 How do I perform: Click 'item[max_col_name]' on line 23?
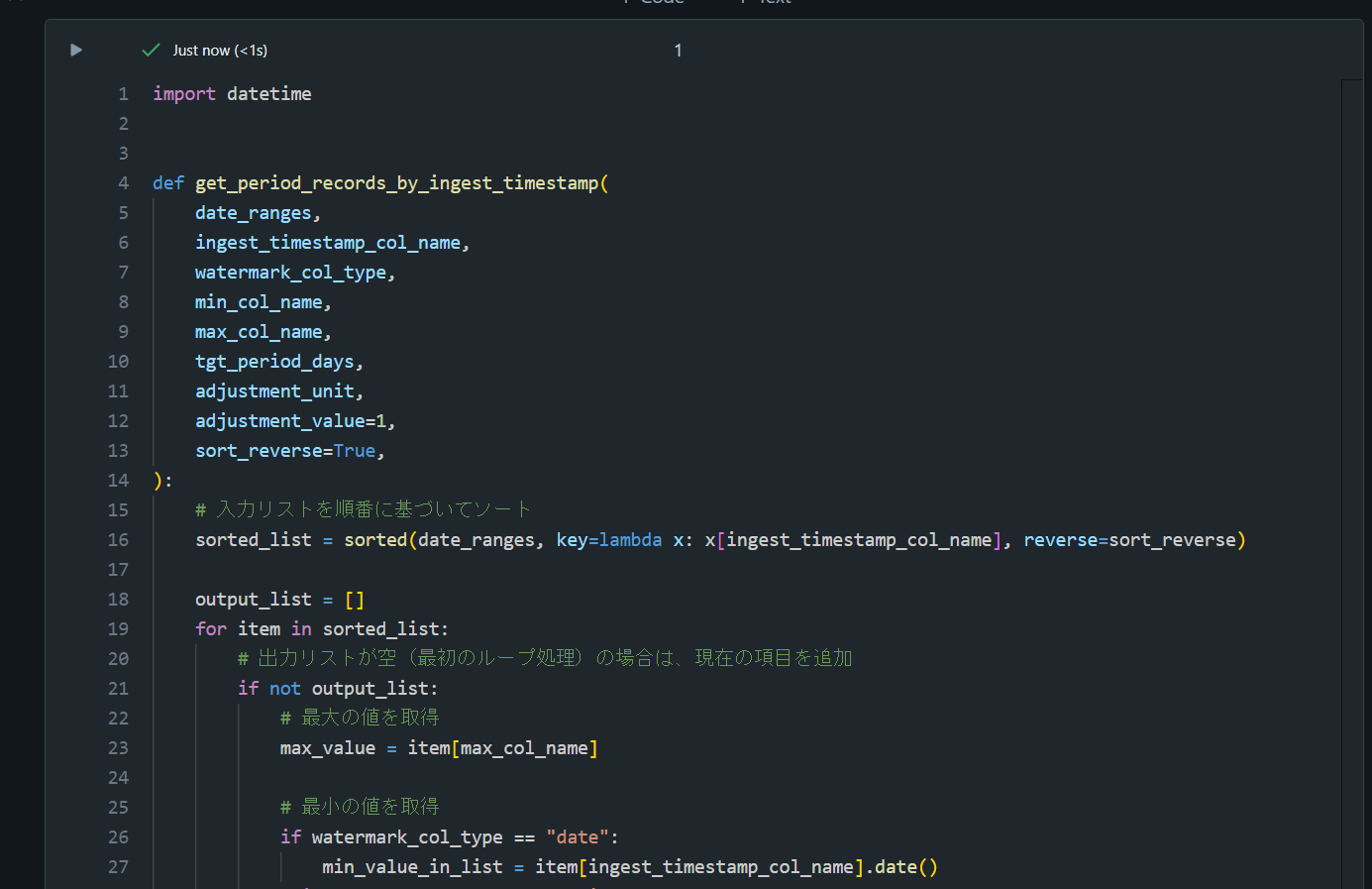click(503, 748)
